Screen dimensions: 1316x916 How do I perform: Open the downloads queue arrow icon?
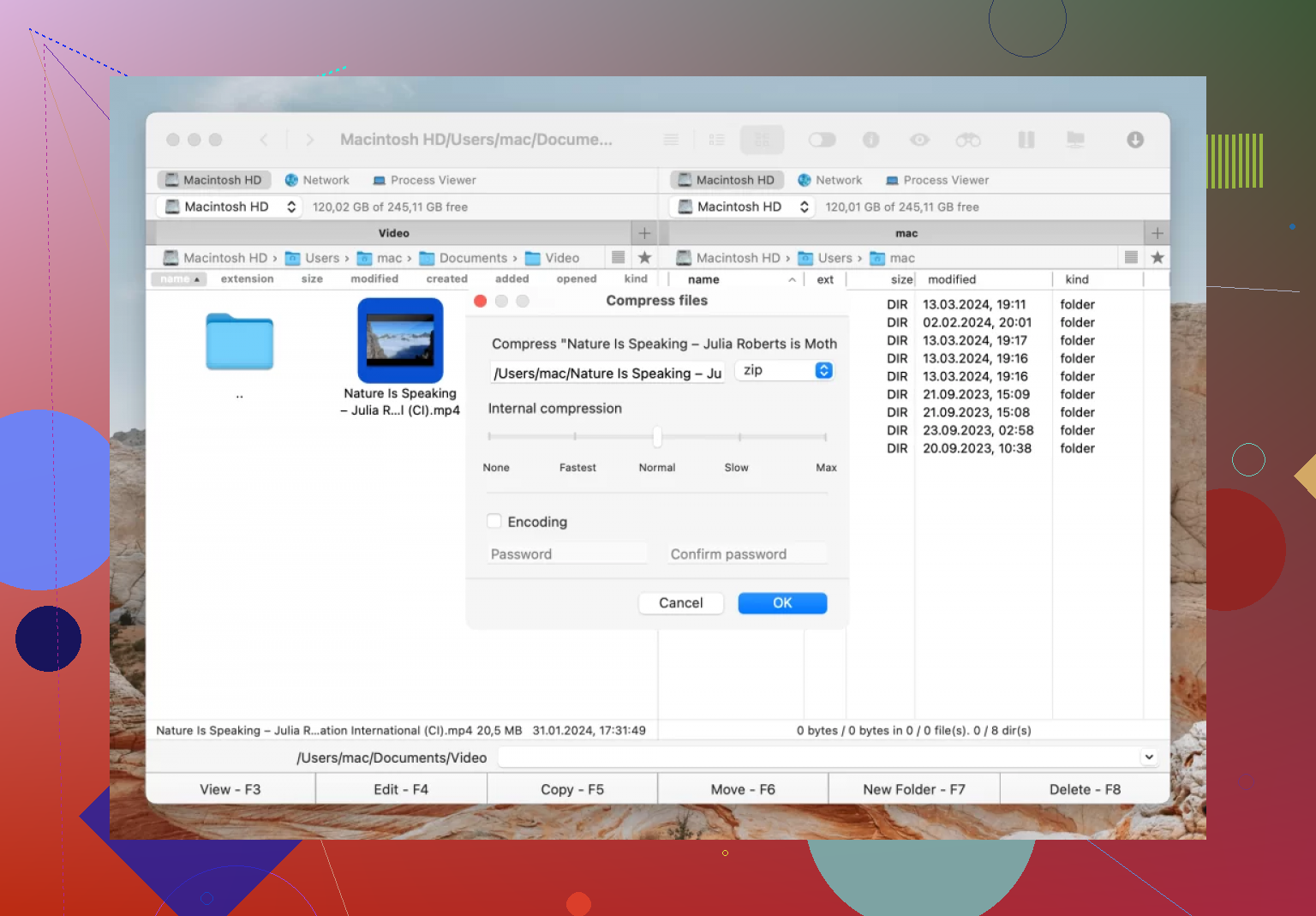[x=1135, y=140]
